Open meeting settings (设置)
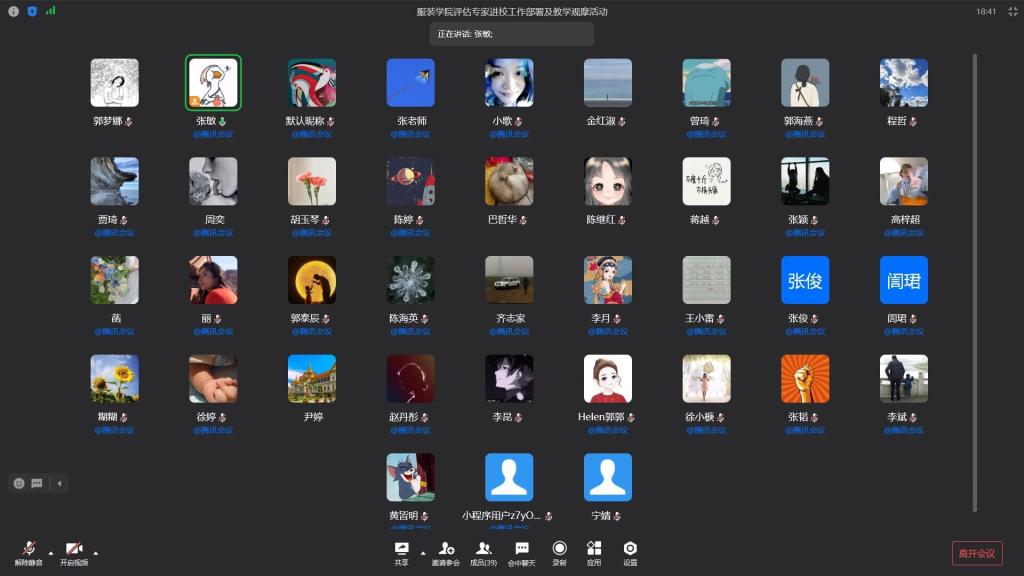The image size is (1024, 576). (x=630, y=550)
